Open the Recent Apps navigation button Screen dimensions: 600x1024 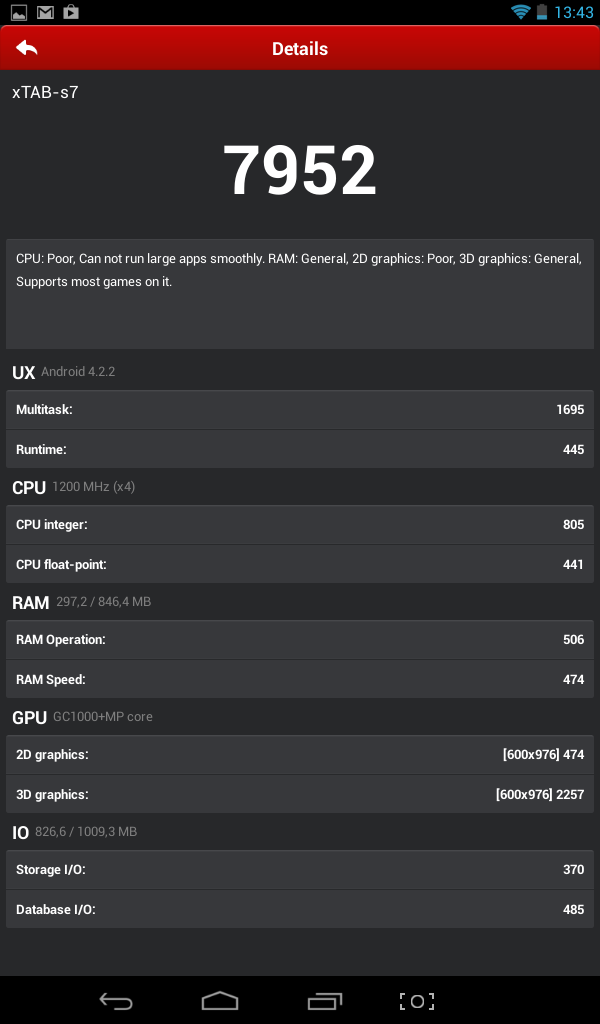click(x=325, y=1000)
